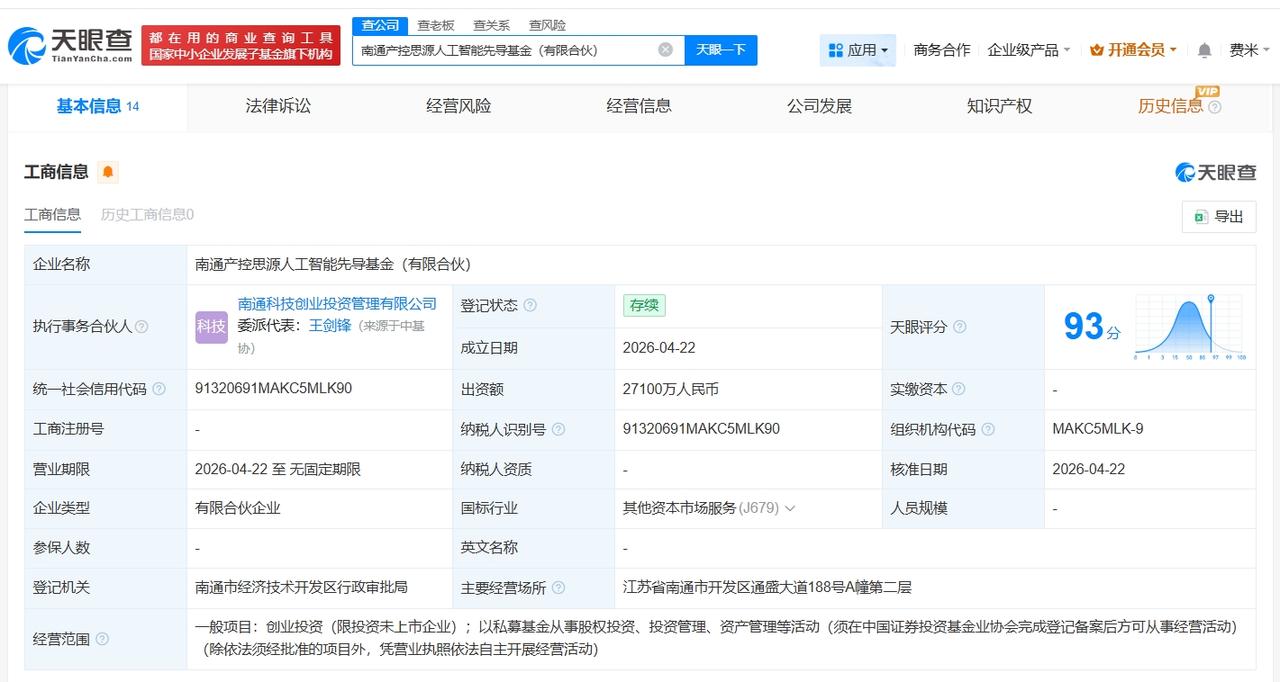Open the 开通会员 dropdown menu
Screen dimensions: 1280x682
point(1133,48)
